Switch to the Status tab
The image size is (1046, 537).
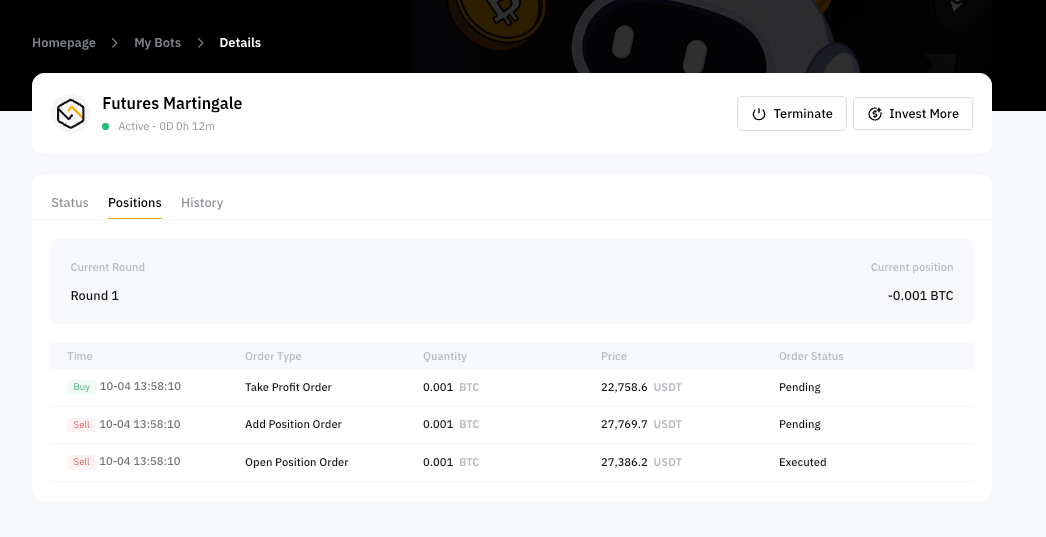(x=70, y=203)
